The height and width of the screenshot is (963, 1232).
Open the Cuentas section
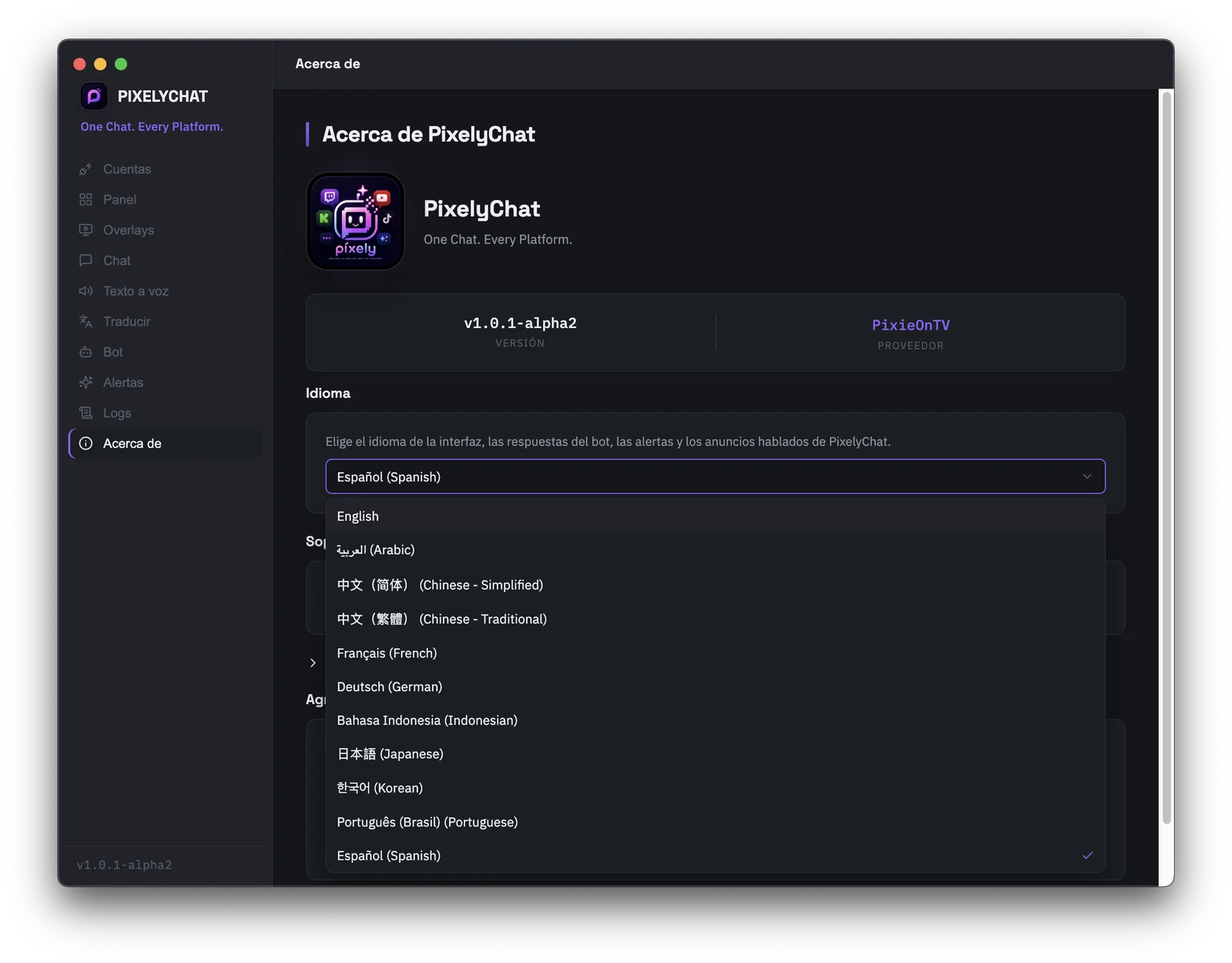165,169
